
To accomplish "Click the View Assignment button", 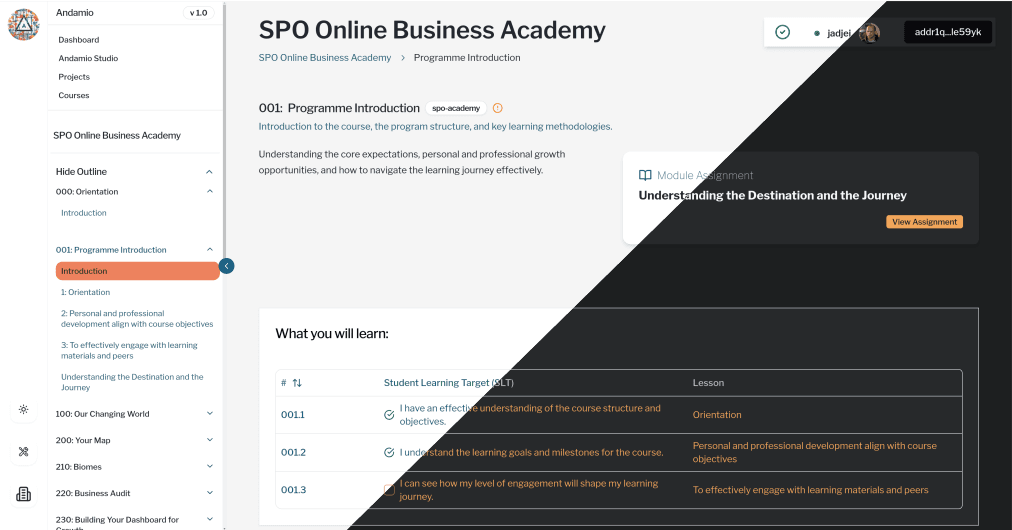I will click(x=924, y=222).
